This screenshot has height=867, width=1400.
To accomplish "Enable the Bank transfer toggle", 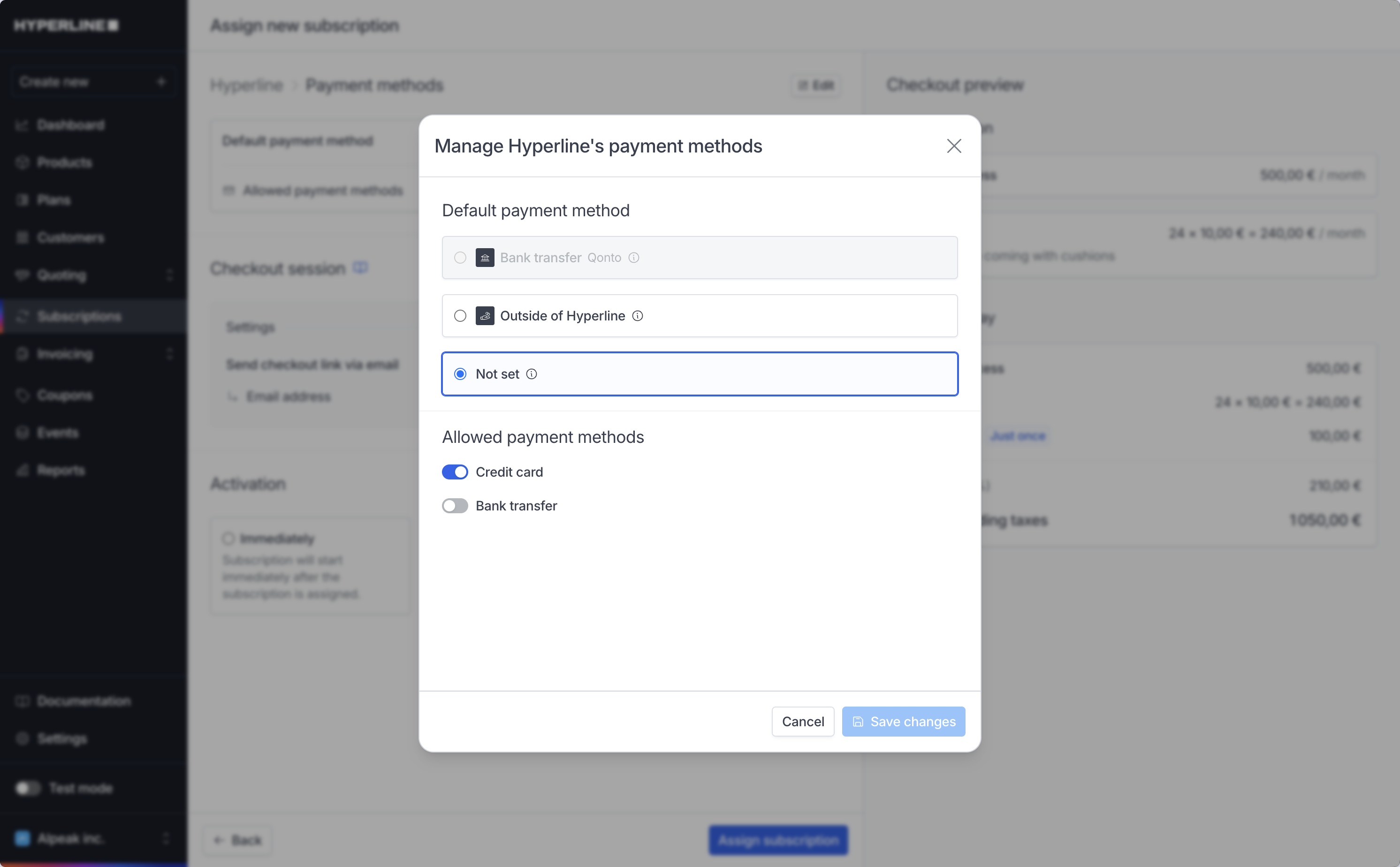I will 455,506.
